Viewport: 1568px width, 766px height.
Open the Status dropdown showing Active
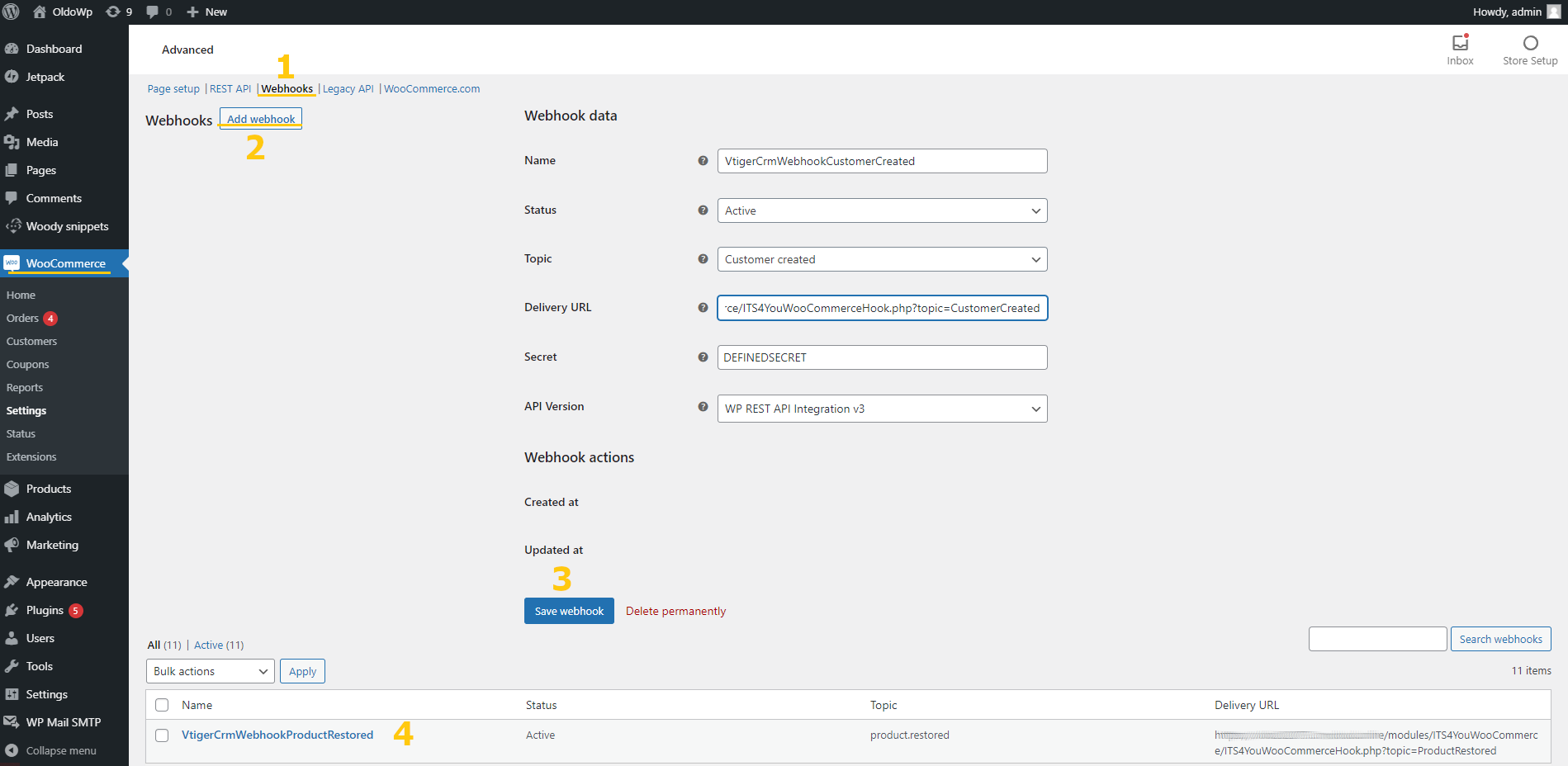(x=882, y=210)
